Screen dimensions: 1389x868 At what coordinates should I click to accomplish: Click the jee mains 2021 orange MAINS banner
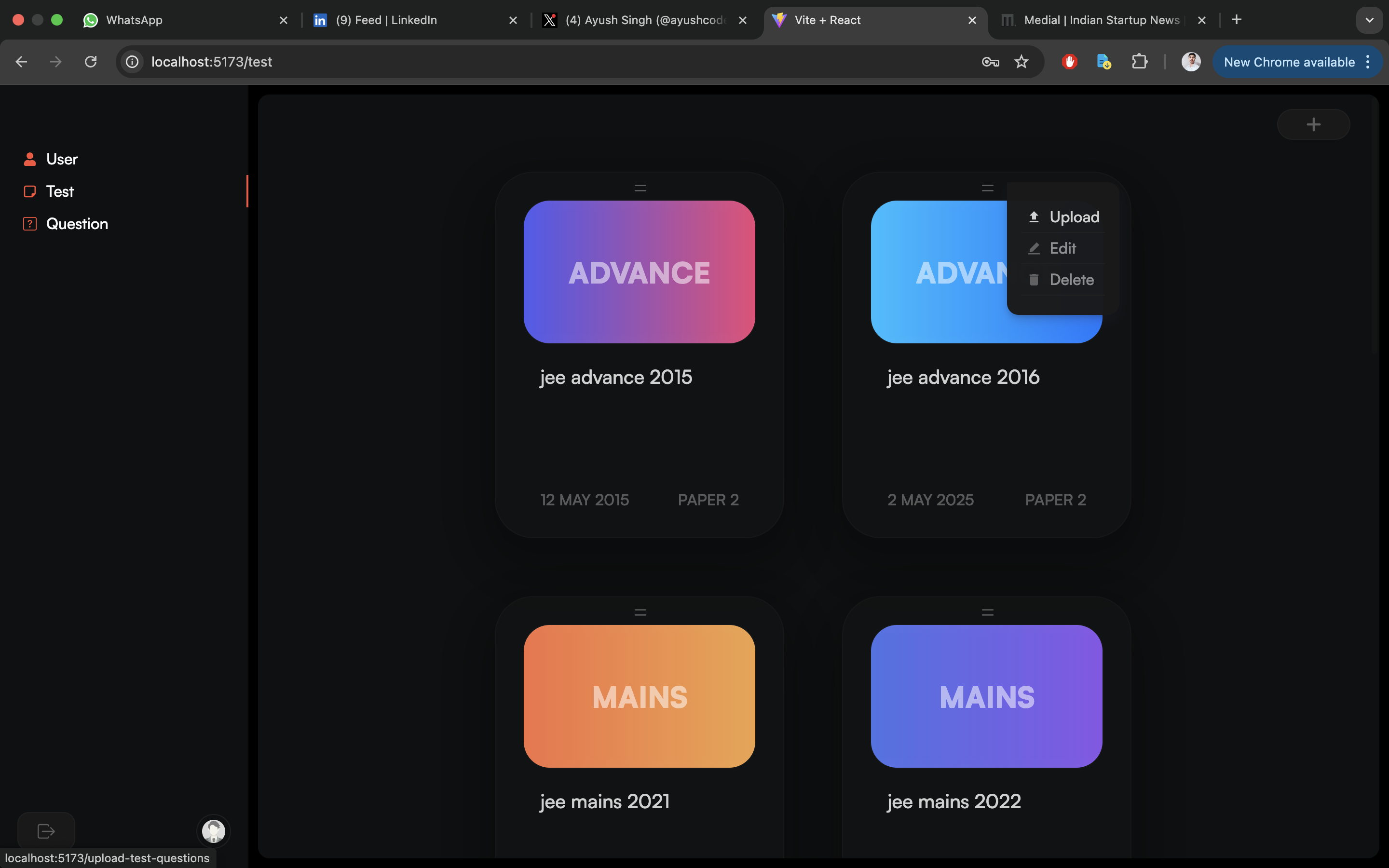point(639,696)
